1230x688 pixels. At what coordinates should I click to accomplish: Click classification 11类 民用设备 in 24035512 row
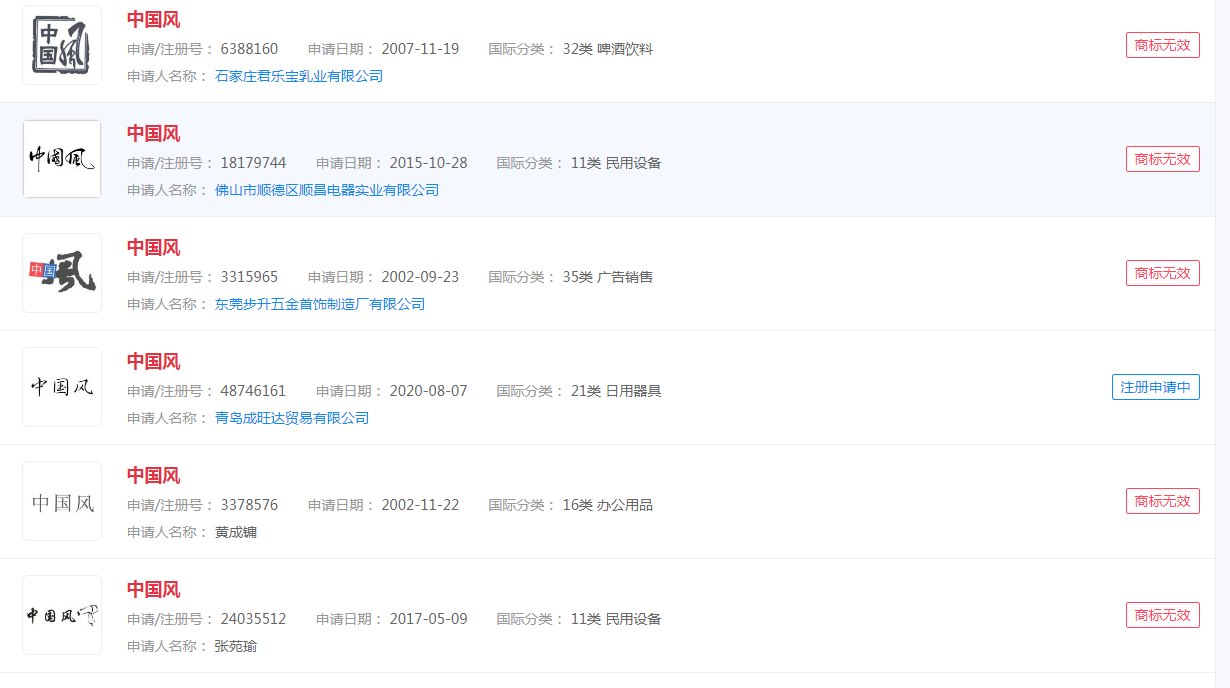pyautogui.click(x=616, y=619)
